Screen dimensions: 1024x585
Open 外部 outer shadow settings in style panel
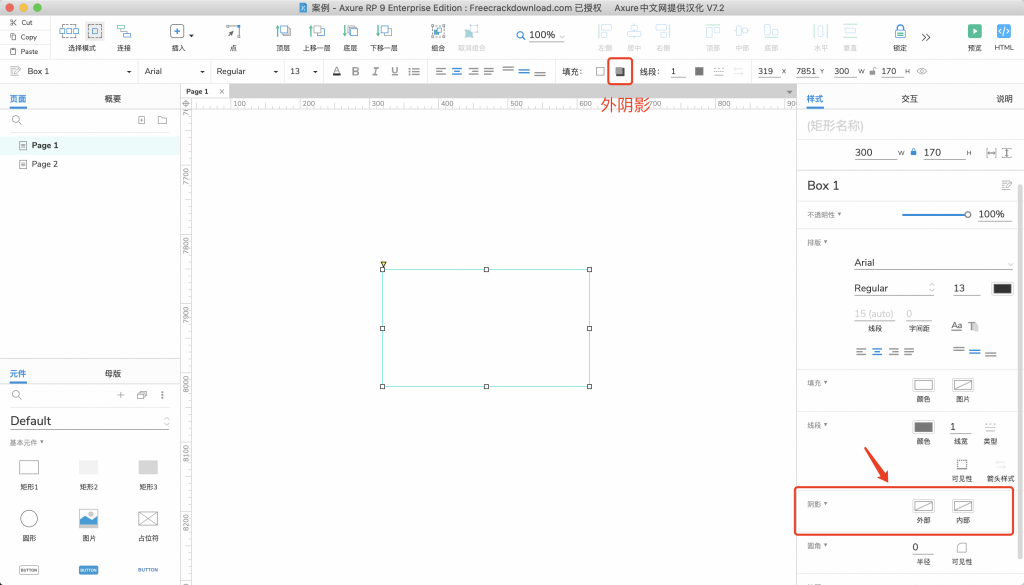pos(924,507)
